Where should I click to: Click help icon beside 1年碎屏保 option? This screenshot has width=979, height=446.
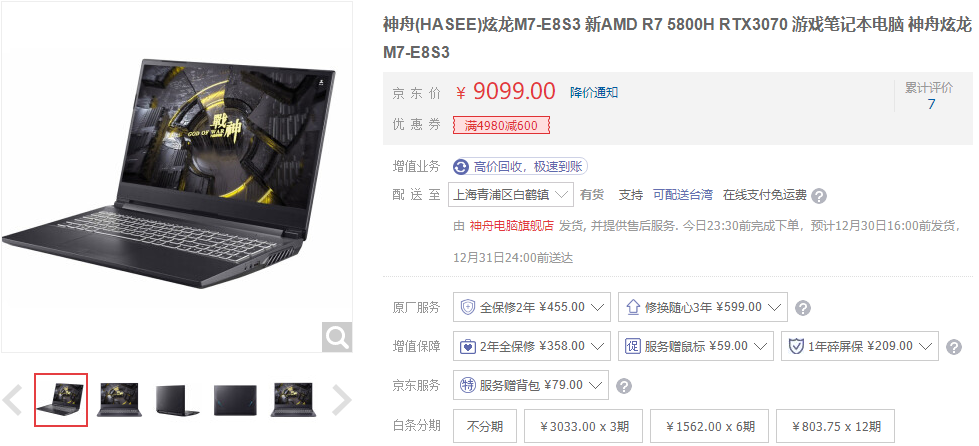click(x=953, y=347)
